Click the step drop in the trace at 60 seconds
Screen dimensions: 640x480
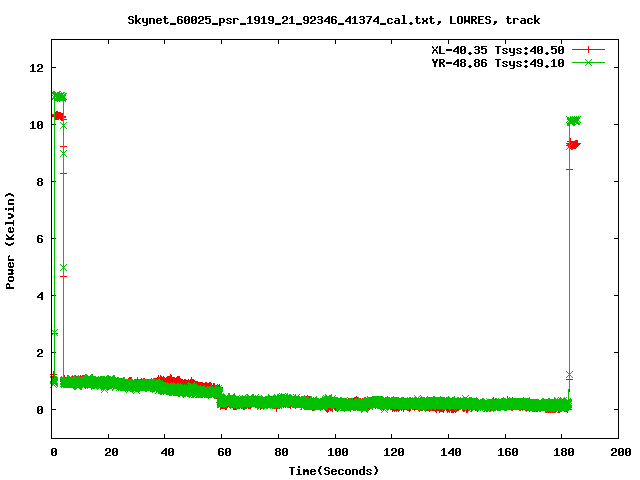coord(220,396)
